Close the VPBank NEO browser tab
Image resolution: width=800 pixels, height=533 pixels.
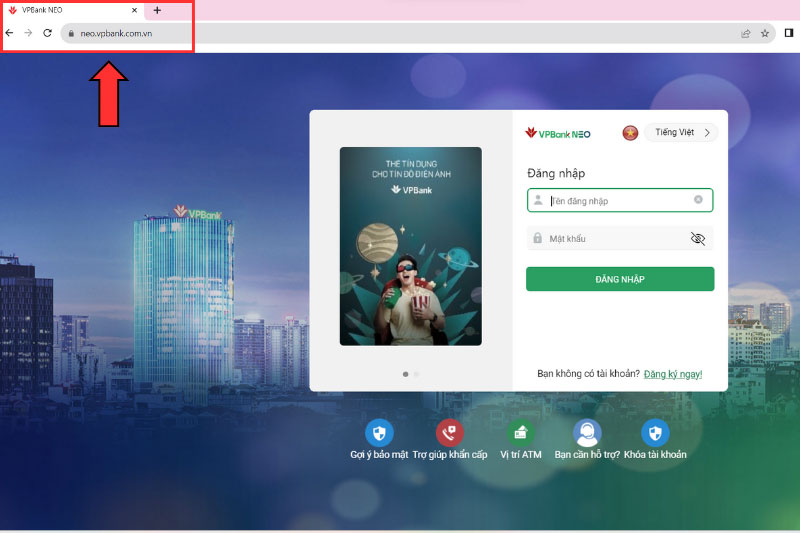[x=134, y=10]
